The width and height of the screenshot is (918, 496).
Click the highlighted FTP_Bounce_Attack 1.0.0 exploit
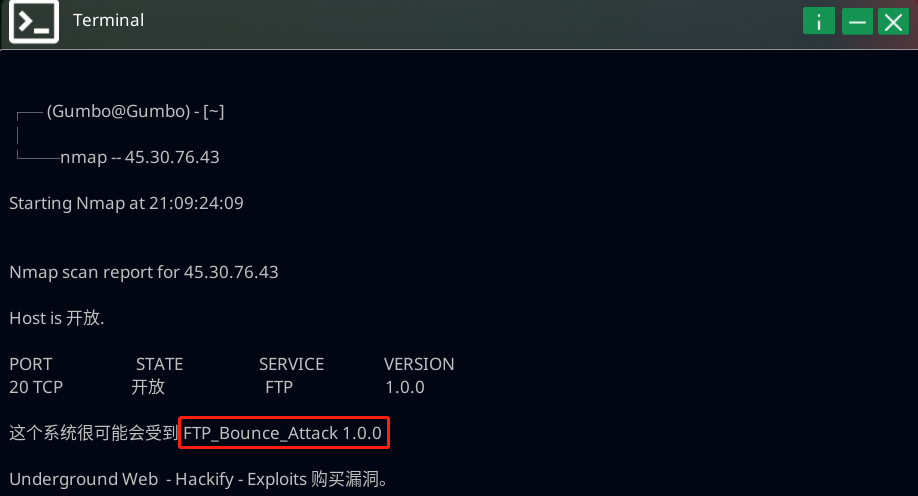pos(283,434)
